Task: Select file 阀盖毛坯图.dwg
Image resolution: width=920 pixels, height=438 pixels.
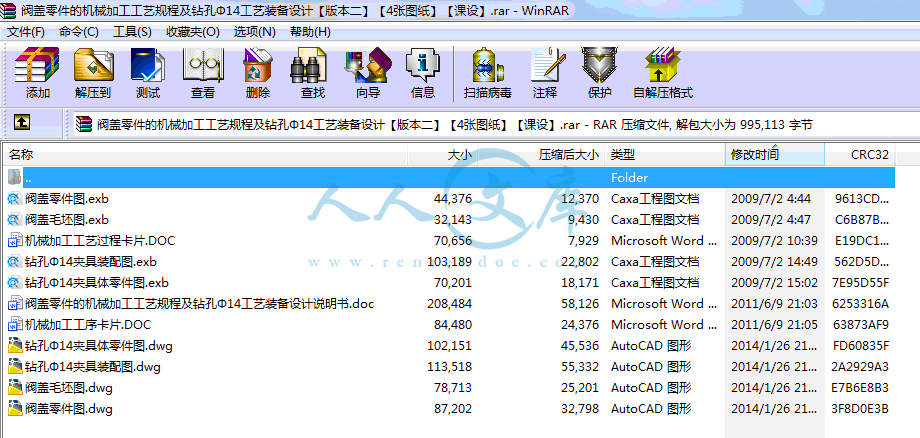Action: tap(69, 388)
